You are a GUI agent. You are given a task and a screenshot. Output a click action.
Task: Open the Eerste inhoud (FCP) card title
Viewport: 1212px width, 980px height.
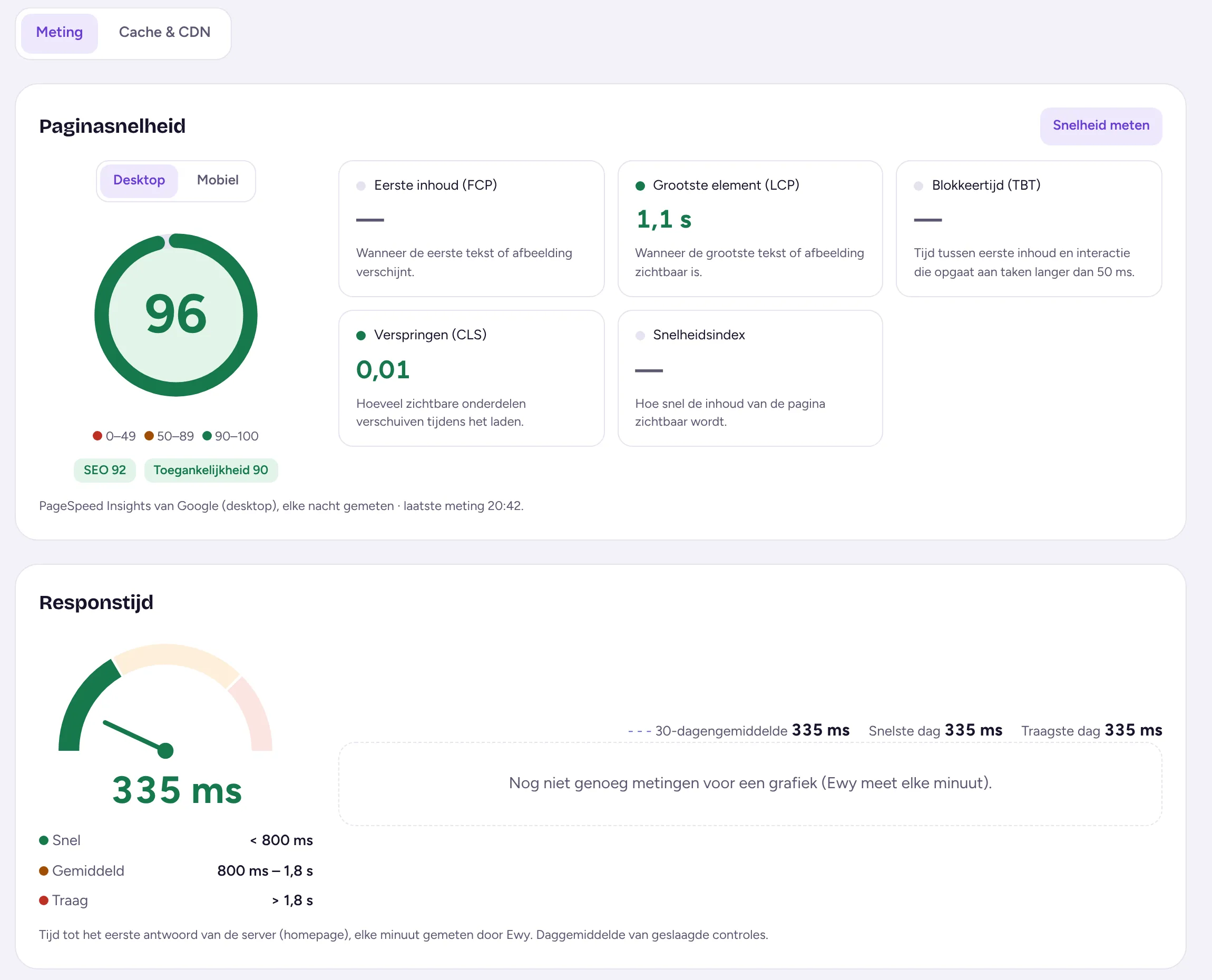click(435, 185)
